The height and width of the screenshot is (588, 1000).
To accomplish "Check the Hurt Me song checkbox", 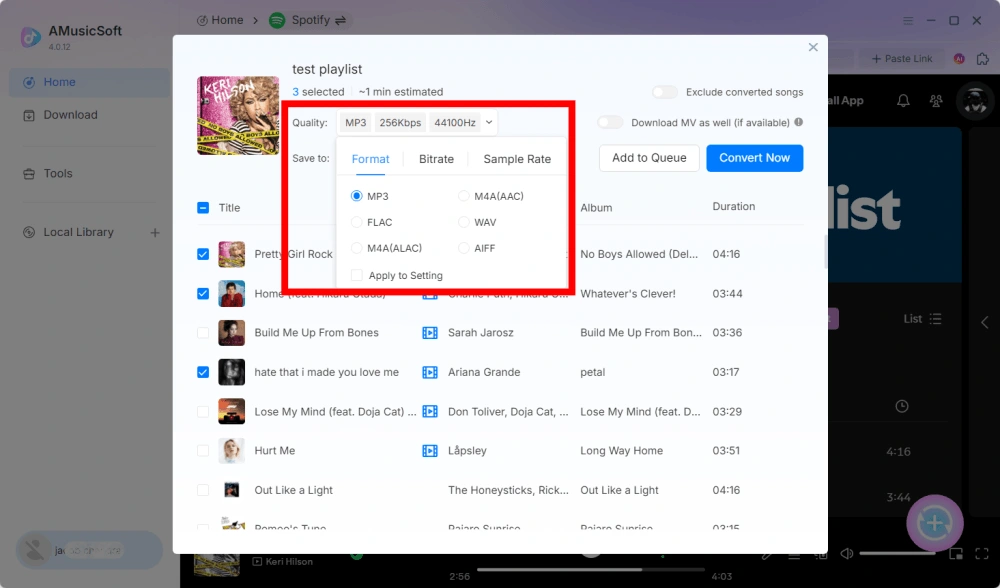I will (x=203, y=450).
